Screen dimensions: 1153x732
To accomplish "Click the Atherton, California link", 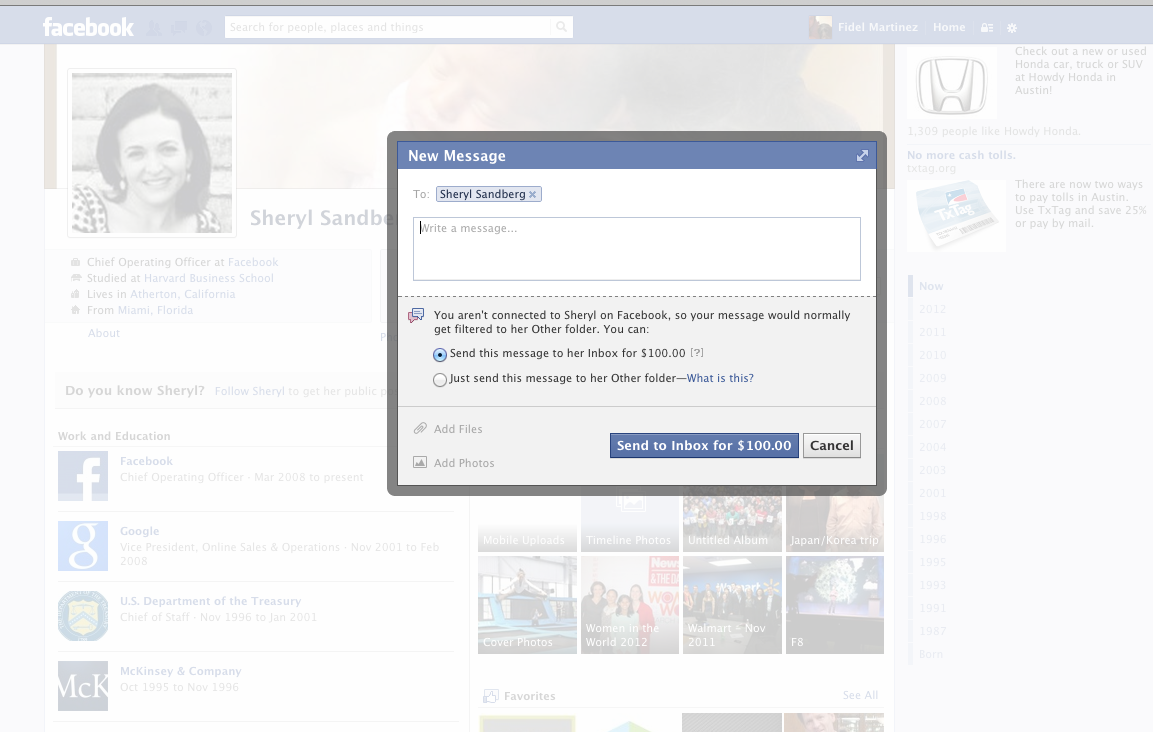I will [x=182, y=294].
